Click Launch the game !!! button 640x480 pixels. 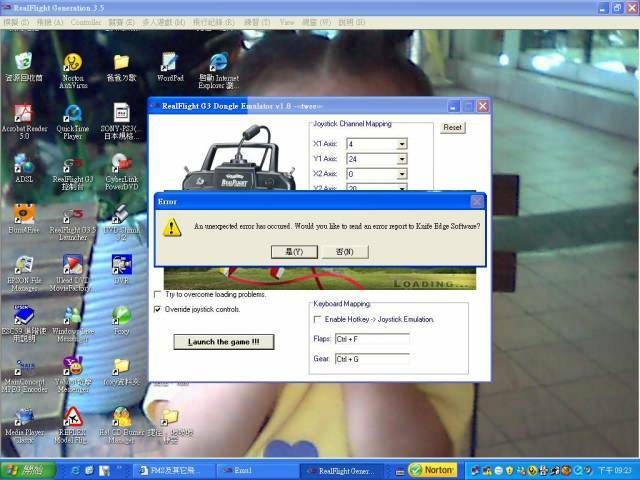[x=224, y=342]
